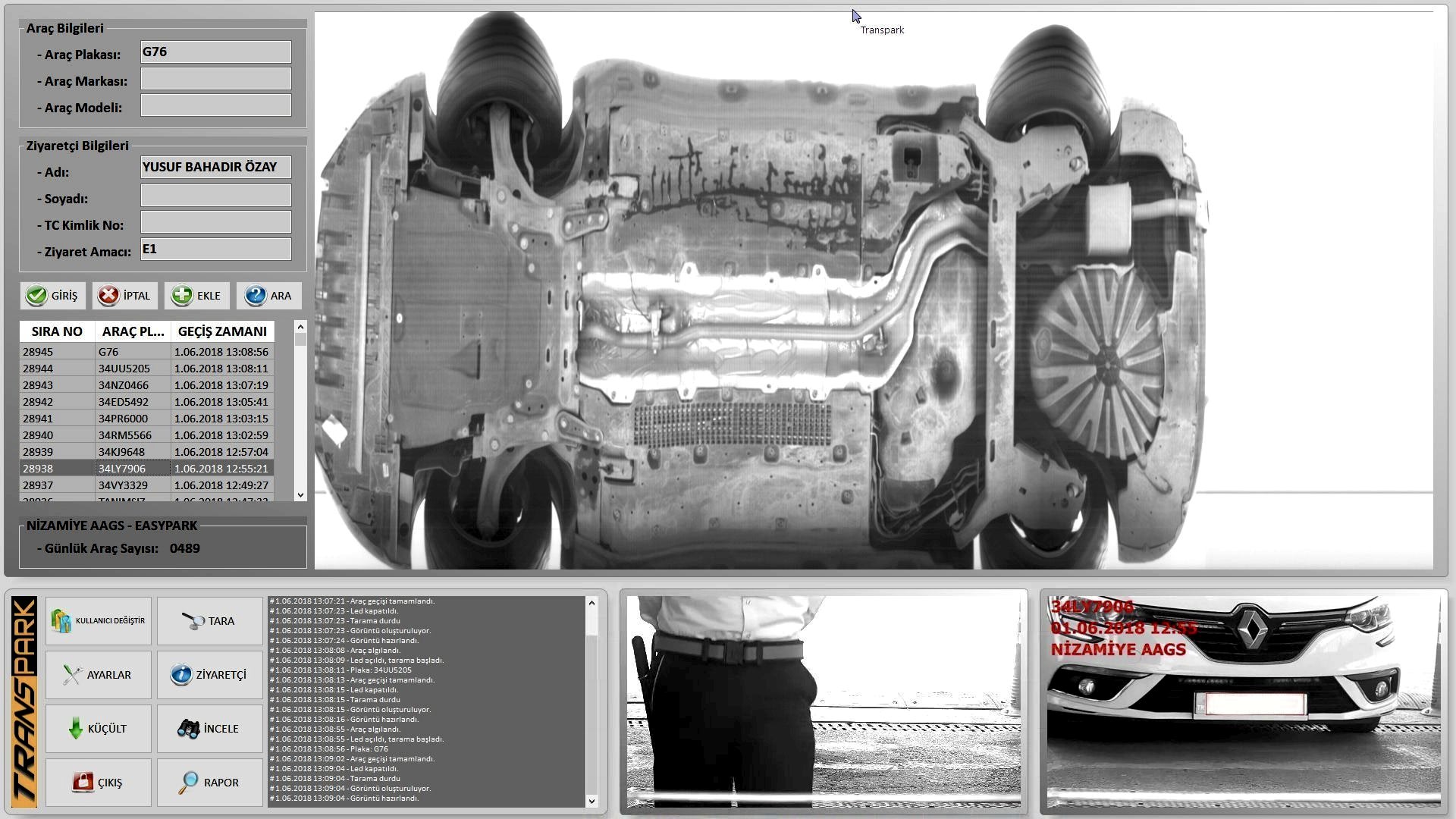Click the log panel scrollbar up arrow
1456x819 pixels.
point(591,603)
